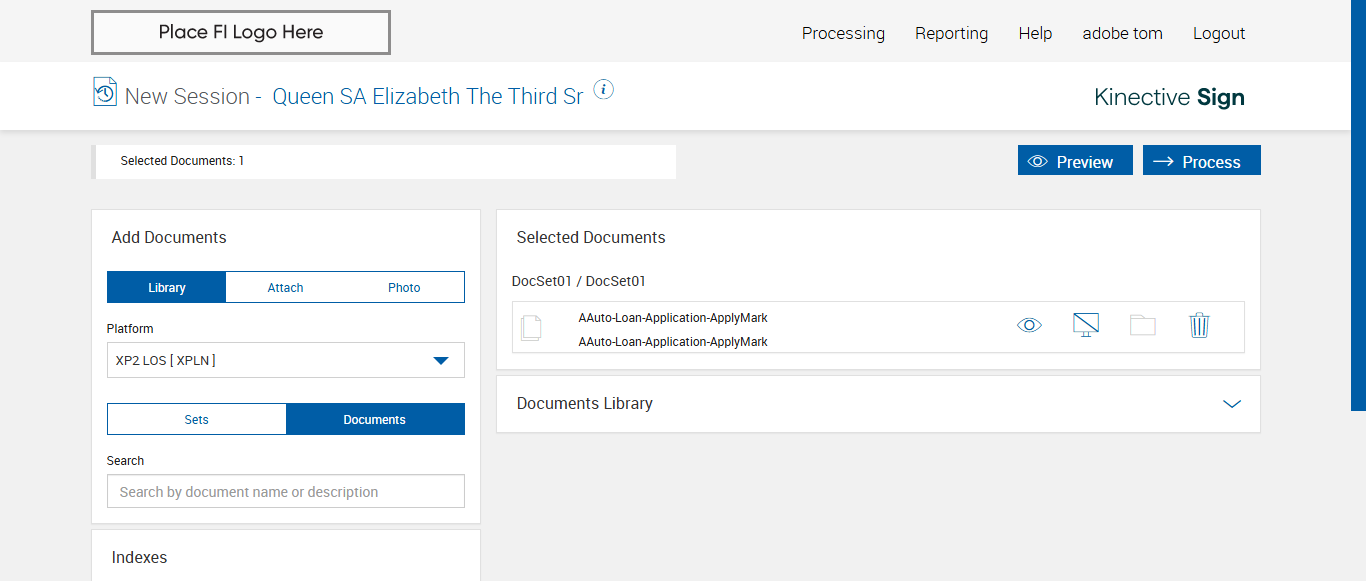1366x581 pixels.
Task: Switch to the Photo option
Action: (x=404, y=287)
